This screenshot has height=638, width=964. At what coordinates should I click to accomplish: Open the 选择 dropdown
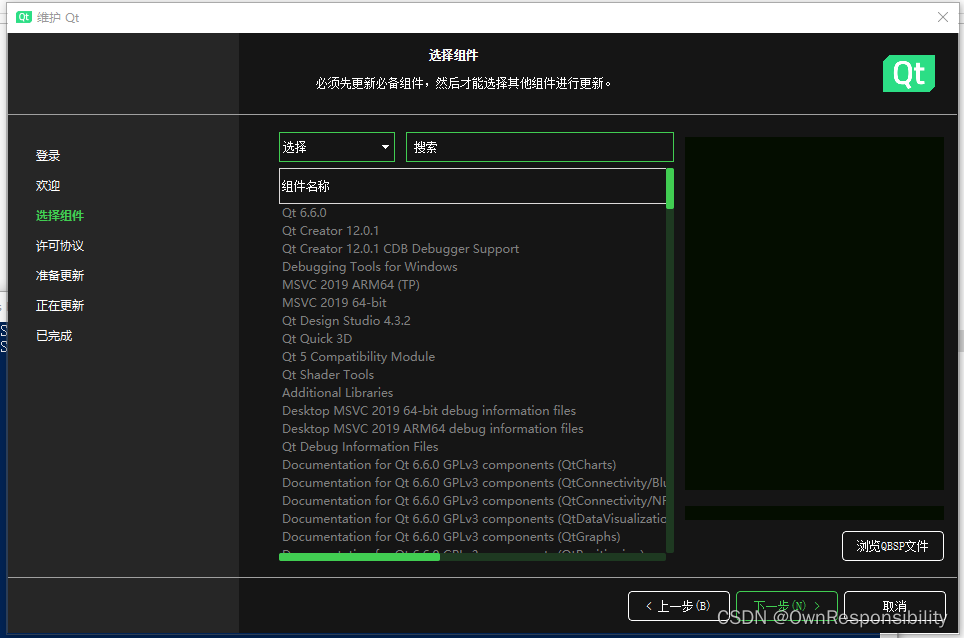pos(337,148)
